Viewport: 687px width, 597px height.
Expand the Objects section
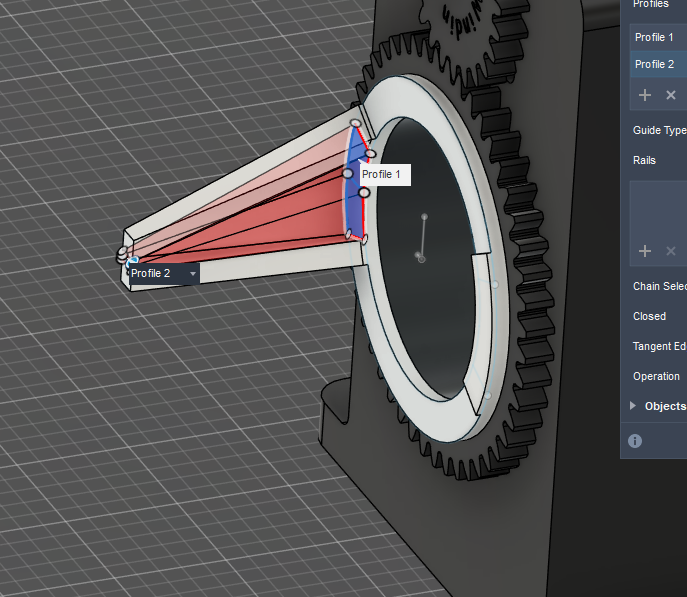[x=633, y=406]
